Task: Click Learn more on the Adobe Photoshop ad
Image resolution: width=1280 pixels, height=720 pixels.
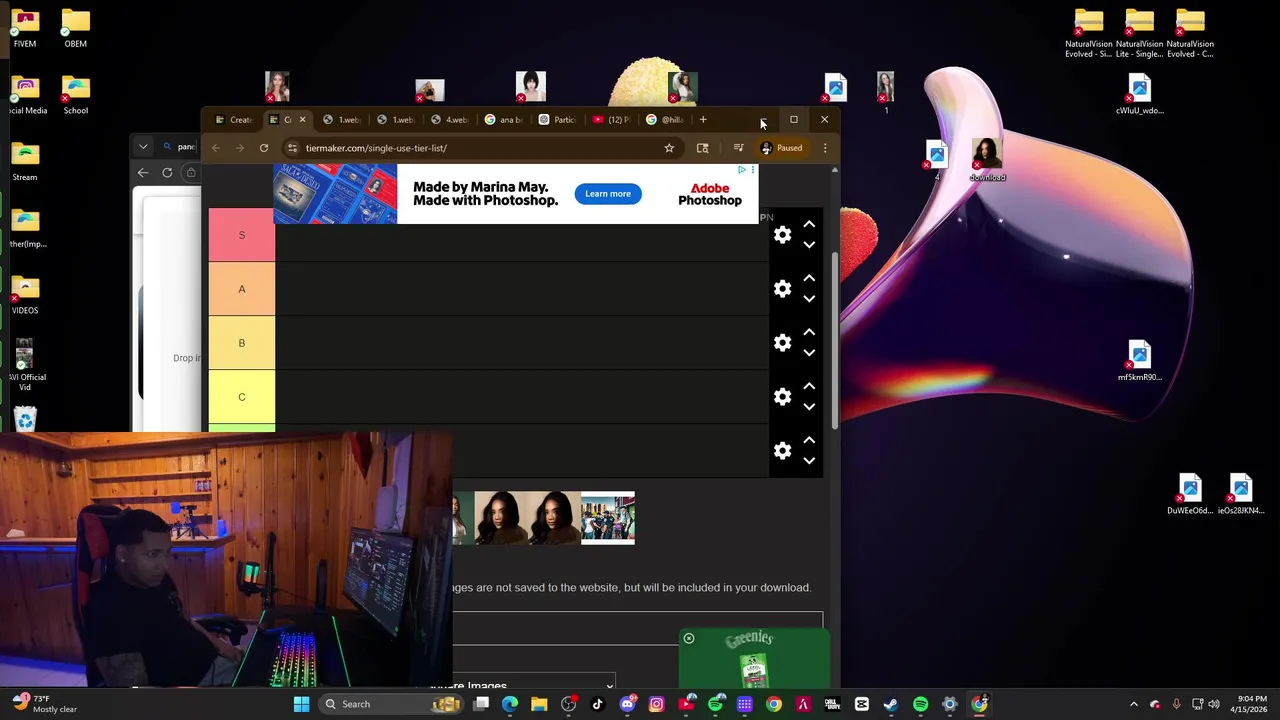Action: 608,194
